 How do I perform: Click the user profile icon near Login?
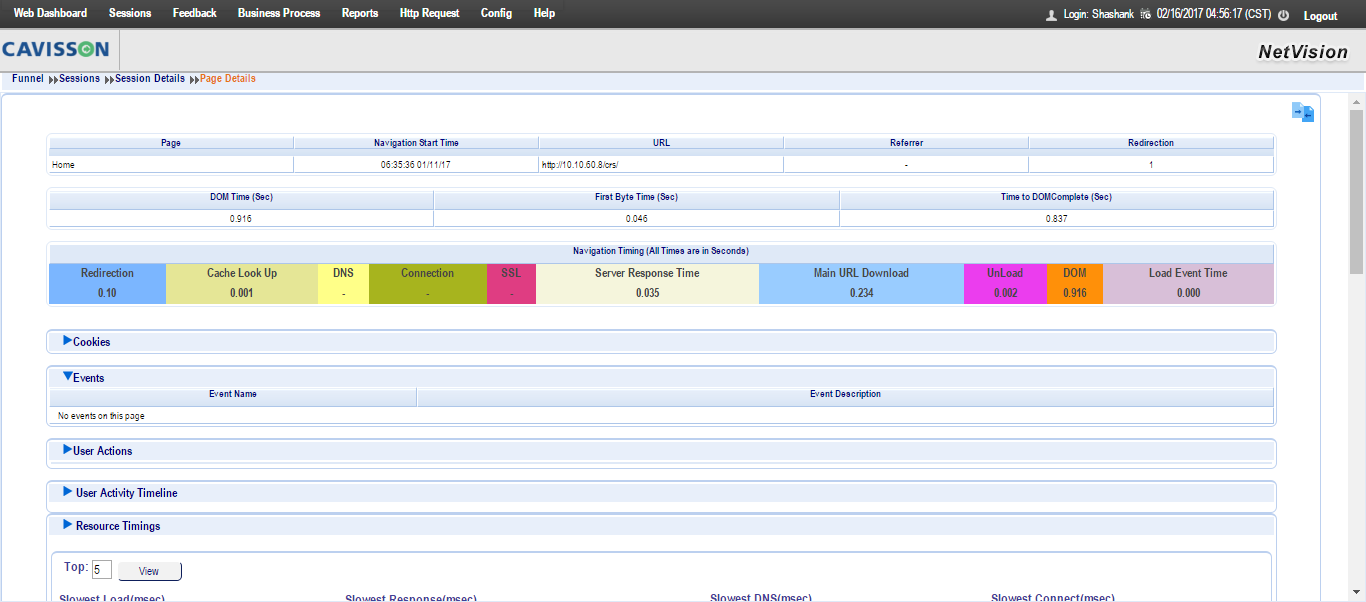pos(1051,15)
